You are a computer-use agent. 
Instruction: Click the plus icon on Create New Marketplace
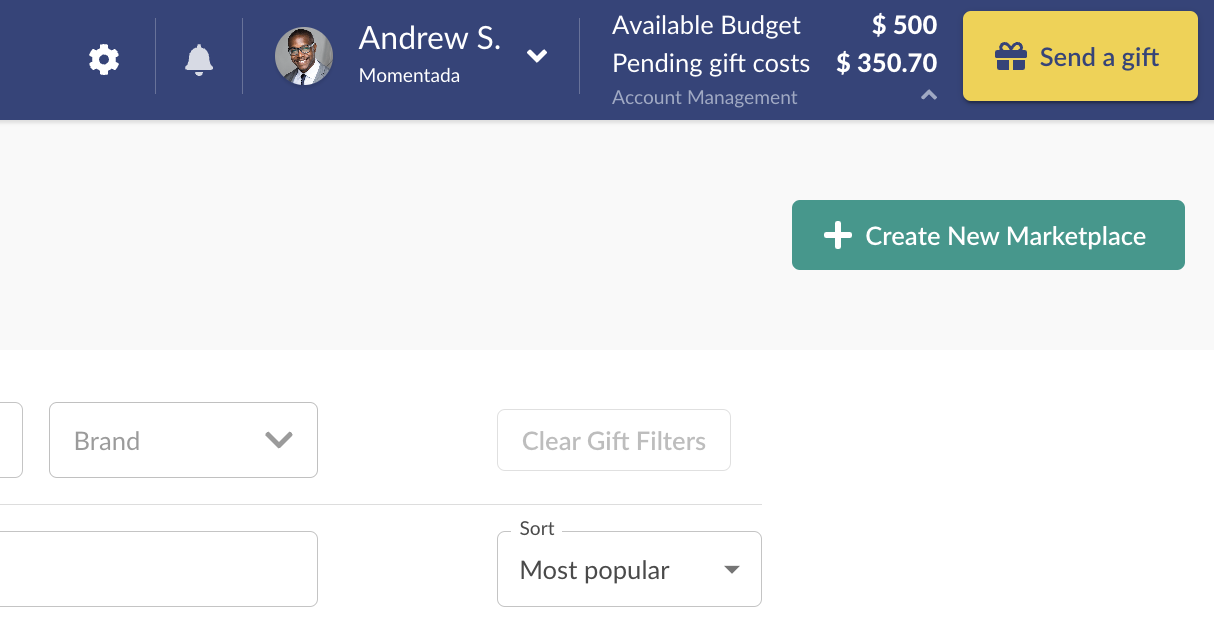(x=837, y=236)
